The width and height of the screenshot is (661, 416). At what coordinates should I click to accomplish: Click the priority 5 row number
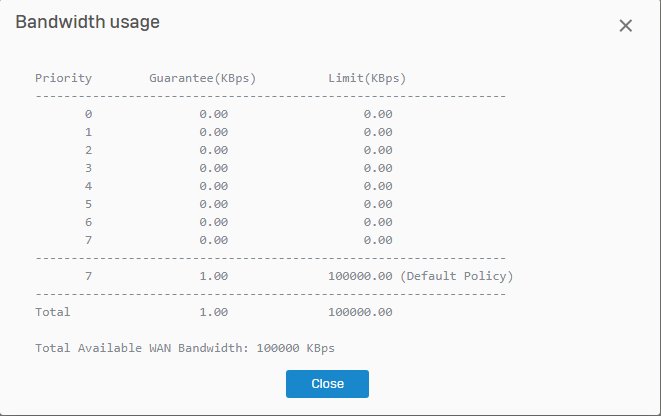(x=89, y=204)
